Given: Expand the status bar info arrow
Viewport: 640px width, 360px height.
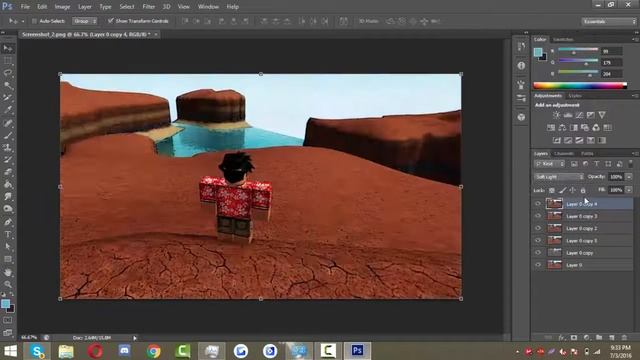Looking at the screenshot, I should pyautogui.click(x=135, y=338).
